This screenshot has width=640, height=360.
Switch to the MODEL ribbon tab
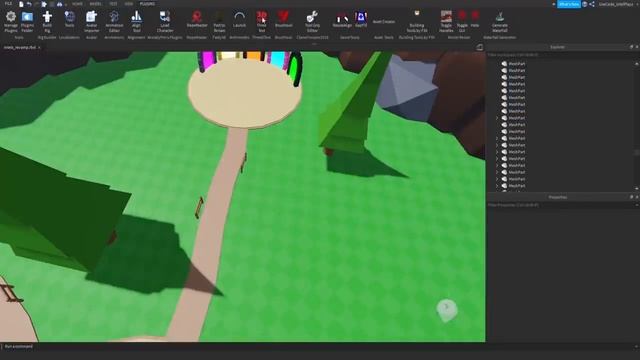point(96,4)
